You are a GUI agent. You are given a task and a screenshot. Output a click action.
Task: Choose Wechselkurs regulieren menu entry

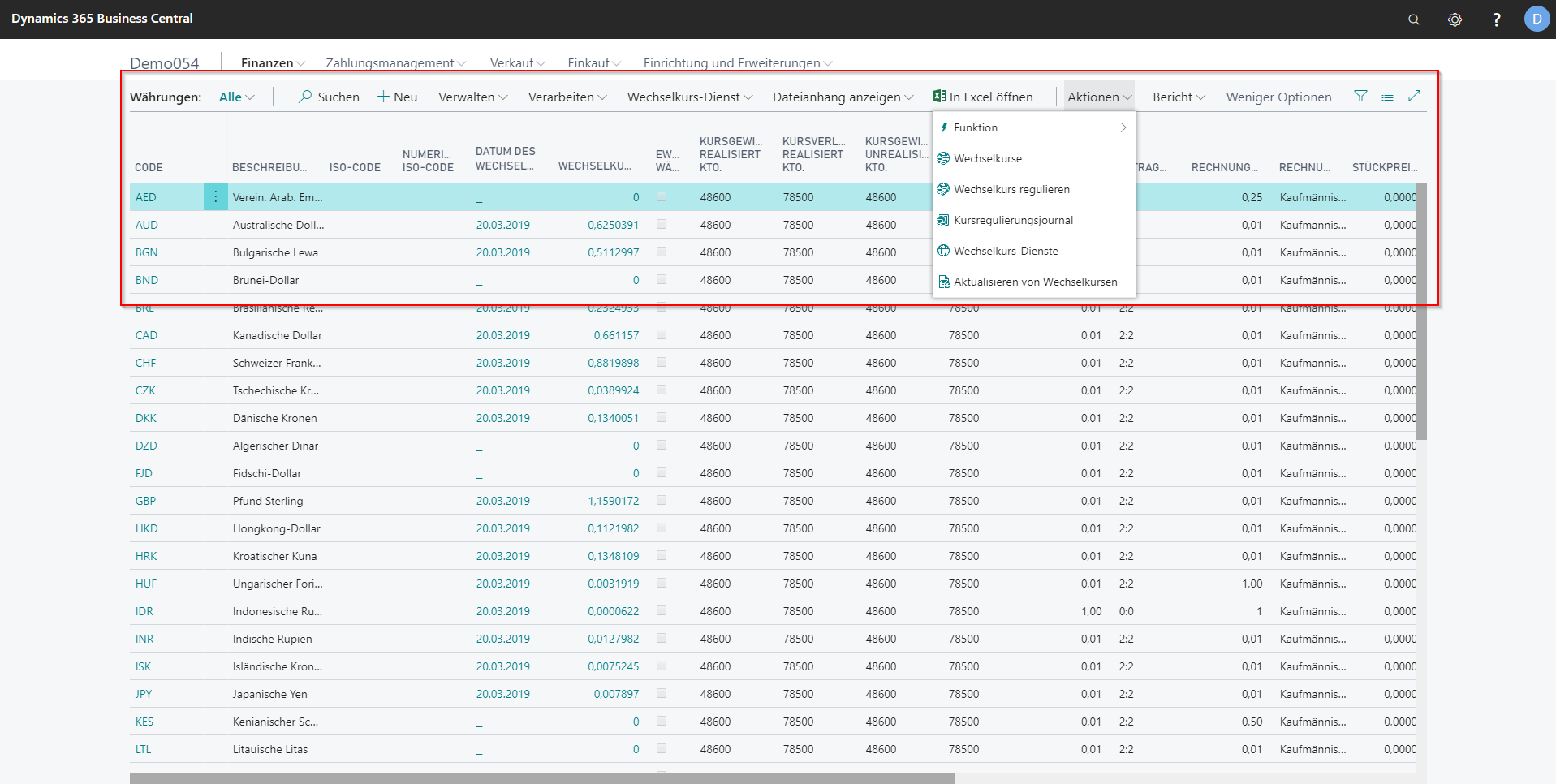click(1011, 189)
